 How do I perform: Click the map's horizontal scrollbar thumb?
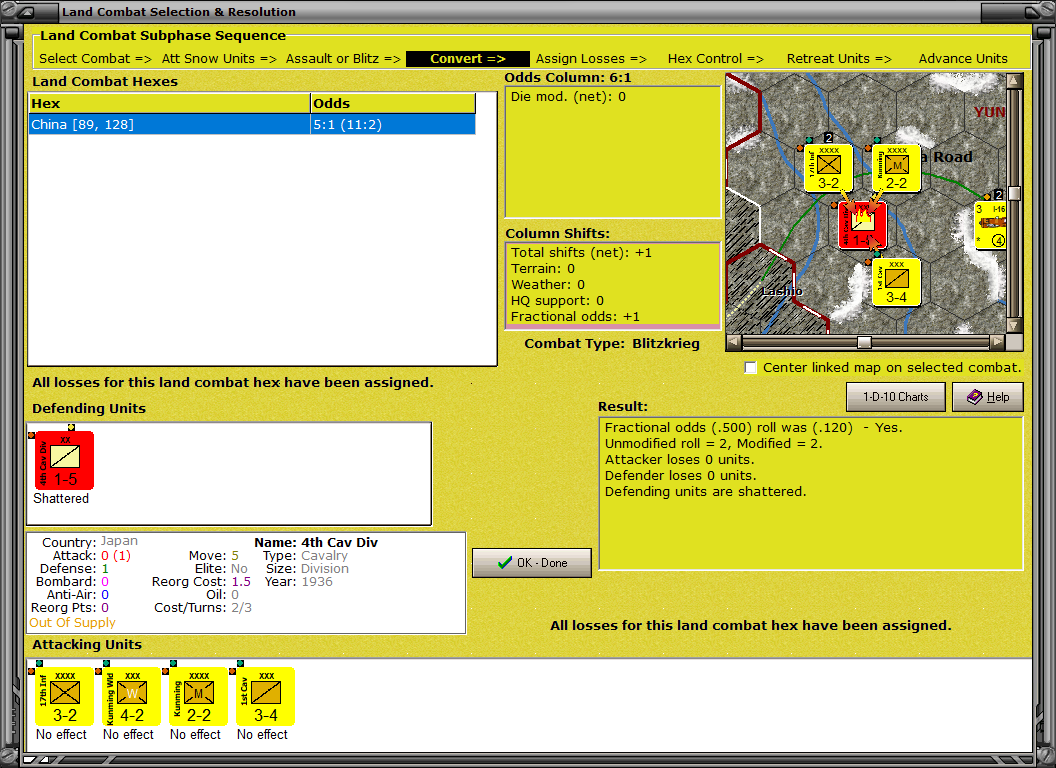[x=864, y=342]
